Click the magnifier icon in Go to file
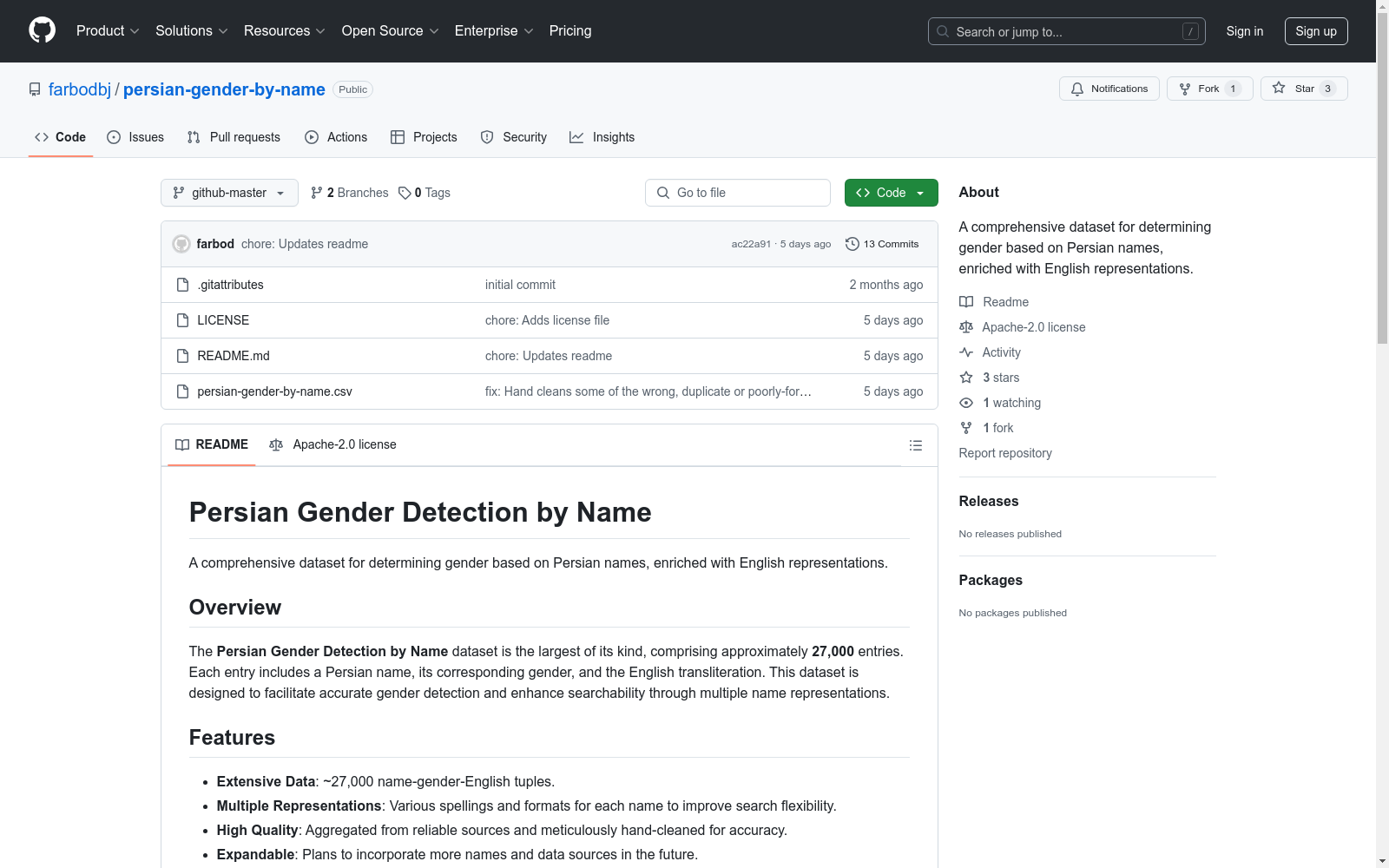Image resolution: width=1389 pixels, height=868 pixels. tap(663, 193)
